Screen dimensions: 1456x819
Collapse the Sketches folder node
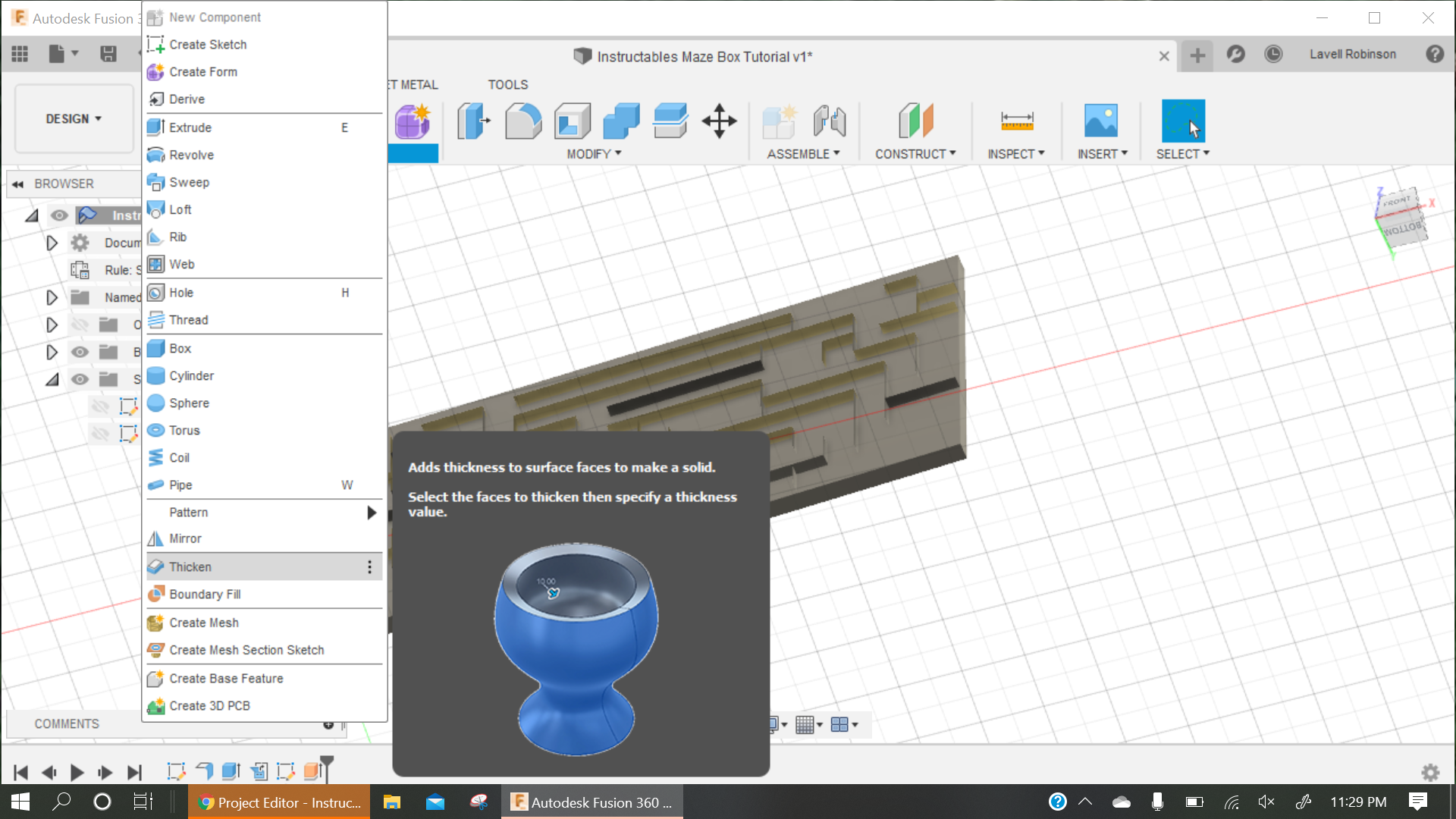coord(52,379)
